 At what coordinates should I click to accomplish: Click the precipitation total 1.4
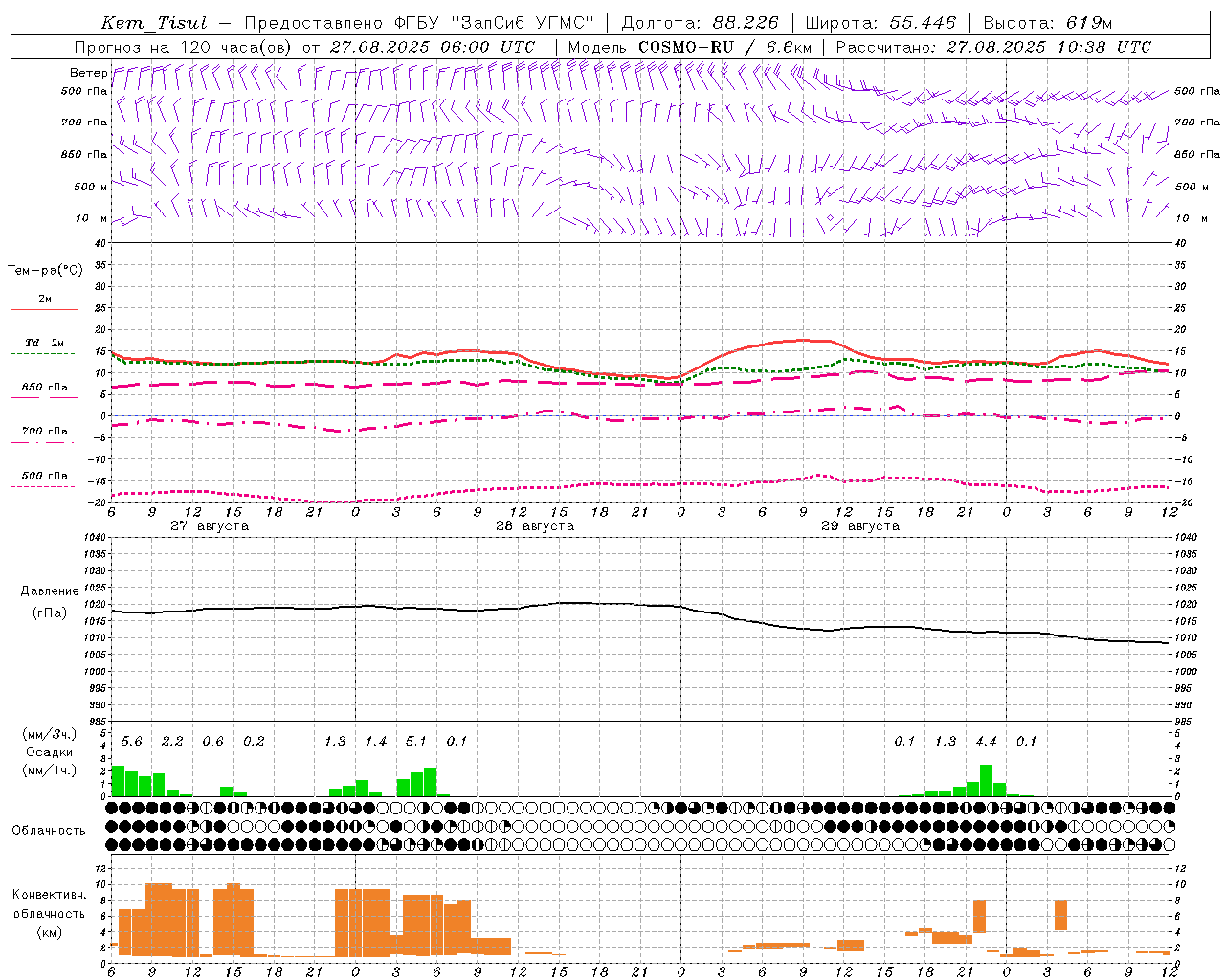375,742
